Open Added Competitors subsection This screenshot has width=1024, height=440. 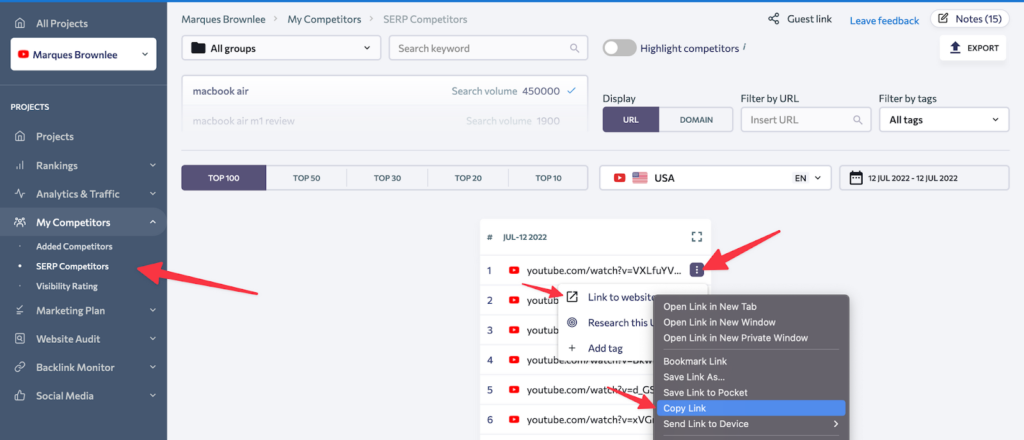click(74, 247)
